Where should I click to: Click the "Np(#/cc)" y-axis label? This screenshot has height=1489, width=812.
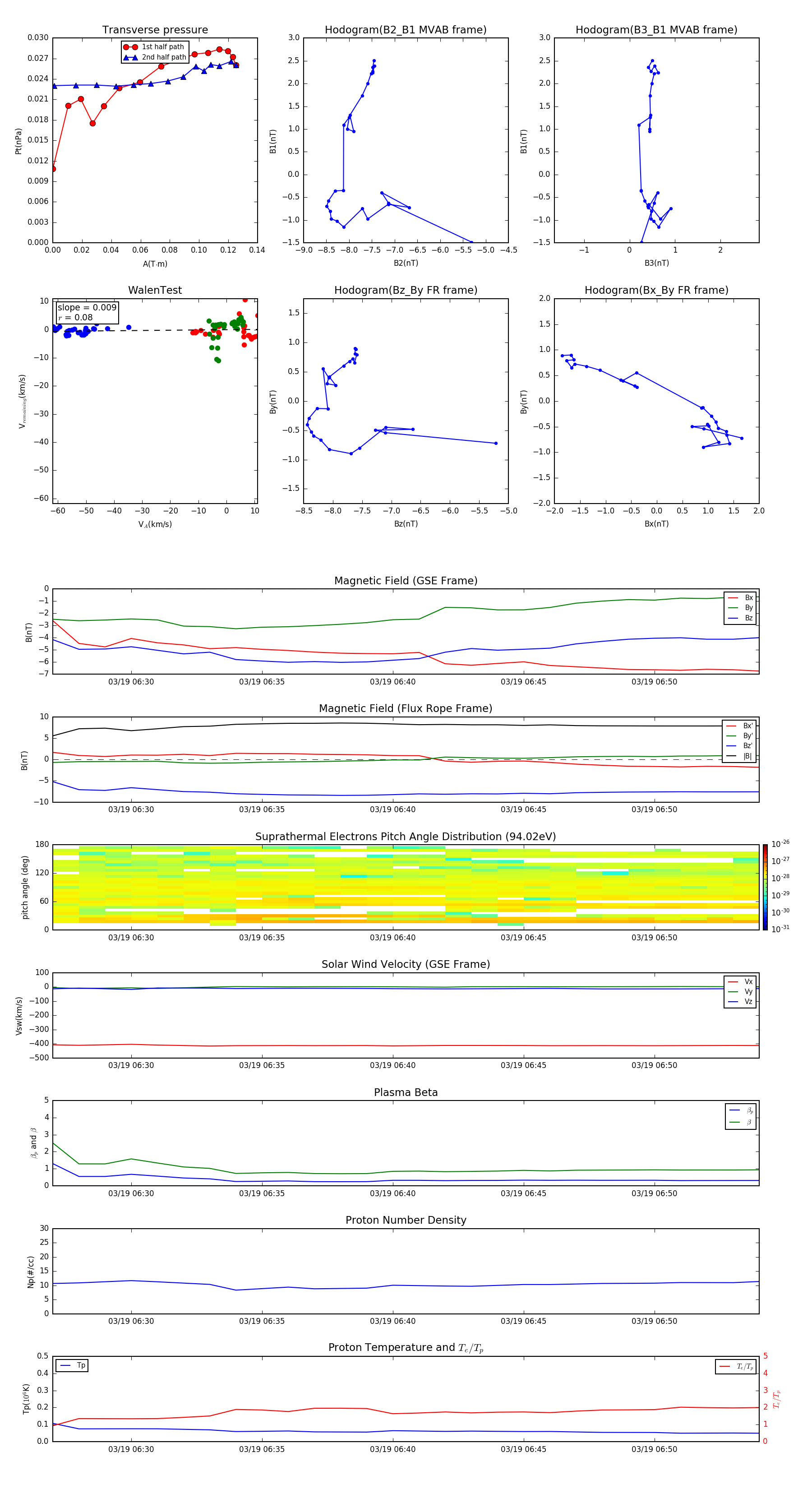(x=31, y=1272)
